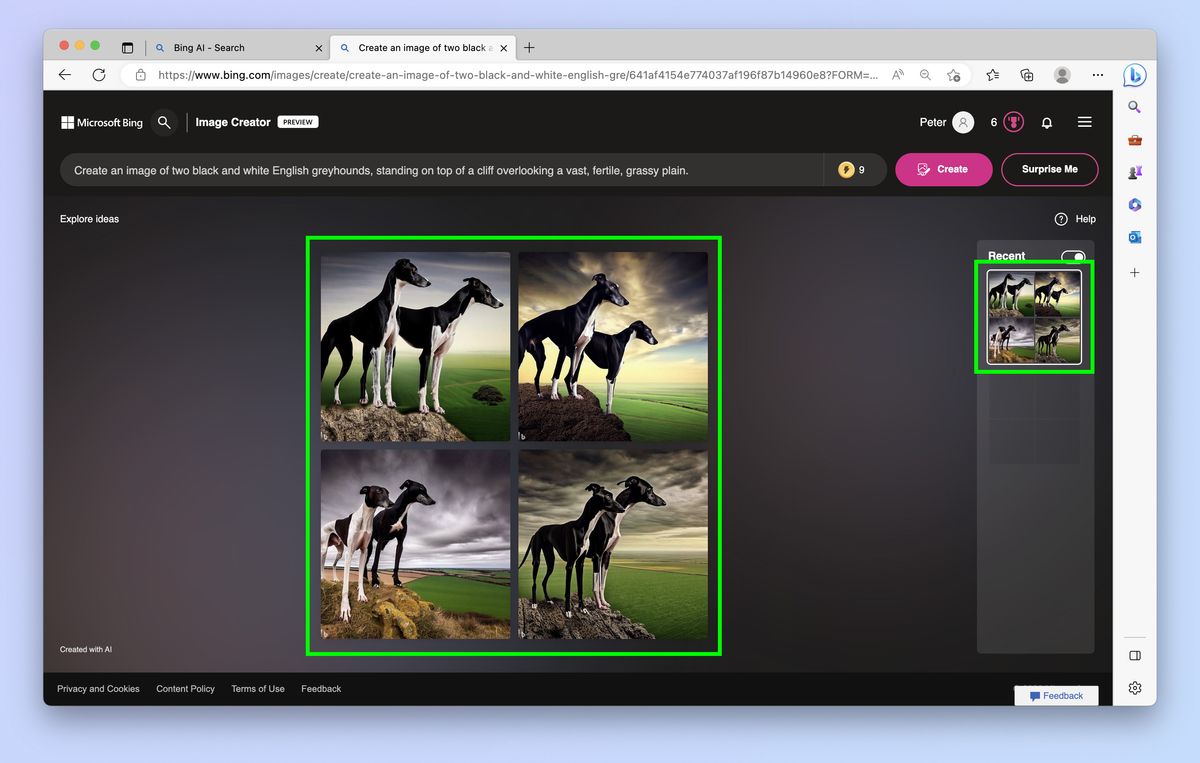Viewport: 1200px width, 763px height.
Task: Toggle the Recent panel switch
Action: click(x=1072, y=257)
